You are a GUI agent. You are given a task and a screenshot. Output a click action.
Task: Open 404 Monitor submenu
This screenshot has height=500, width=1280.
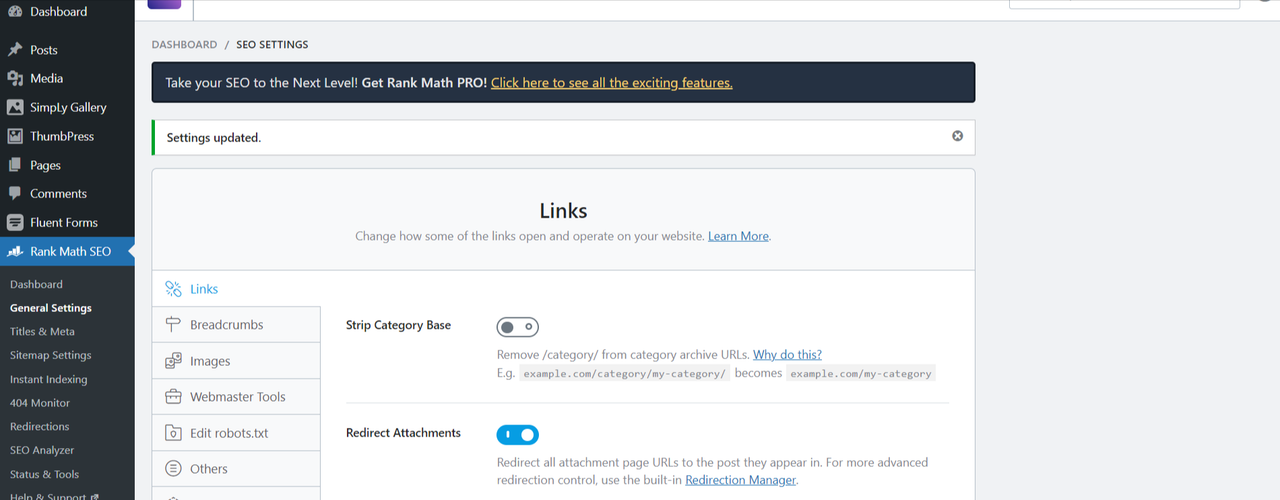(x=40, y=403)
